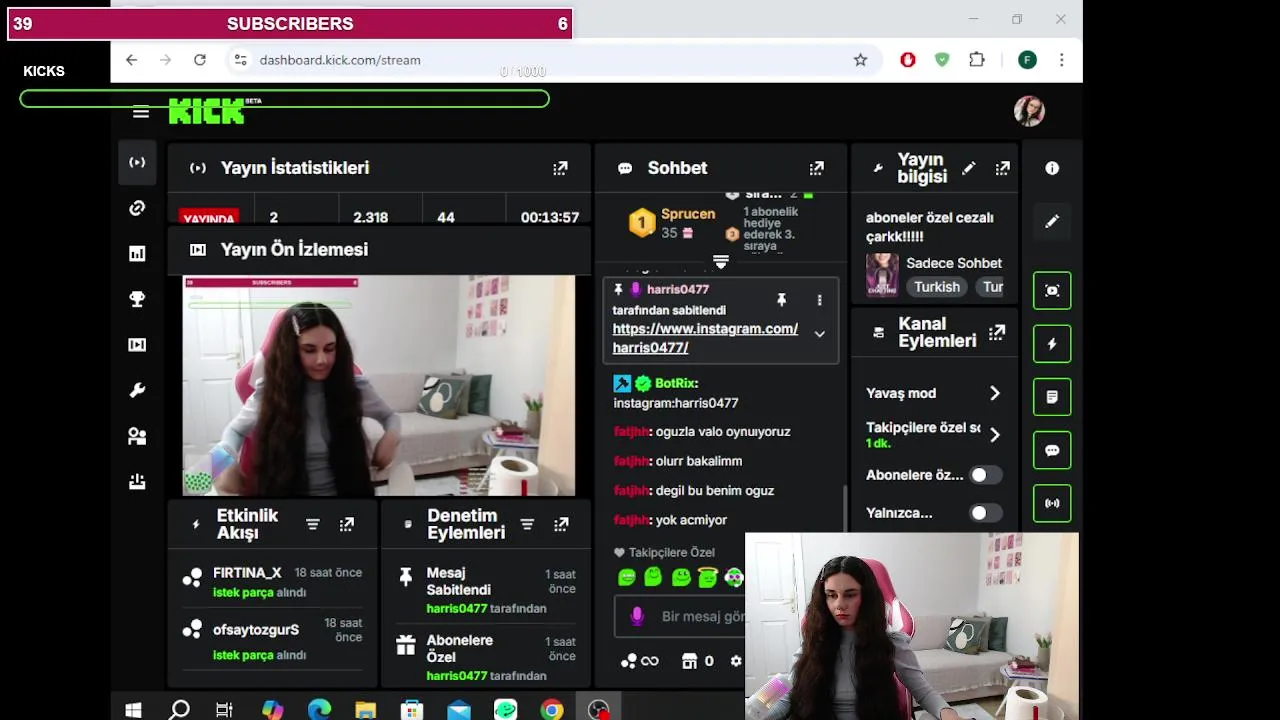Open the community users icon in the sidebar
Screen dimensions: 1280x720
click(137, 436)
